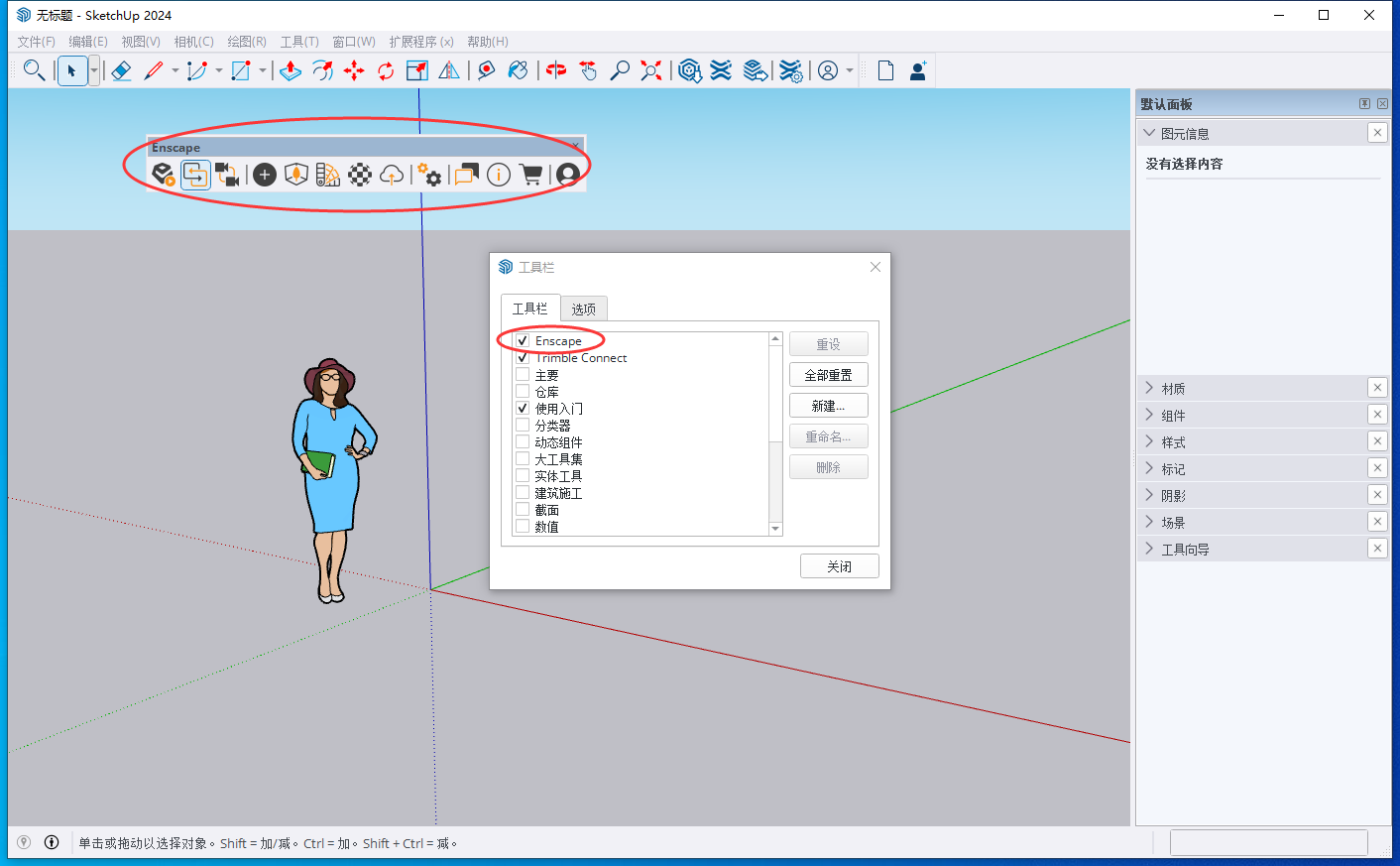This screenshot has height=866, width=1400.
Task: Click the Enscape plus icon to create view
Action: (x=265, y=176)
